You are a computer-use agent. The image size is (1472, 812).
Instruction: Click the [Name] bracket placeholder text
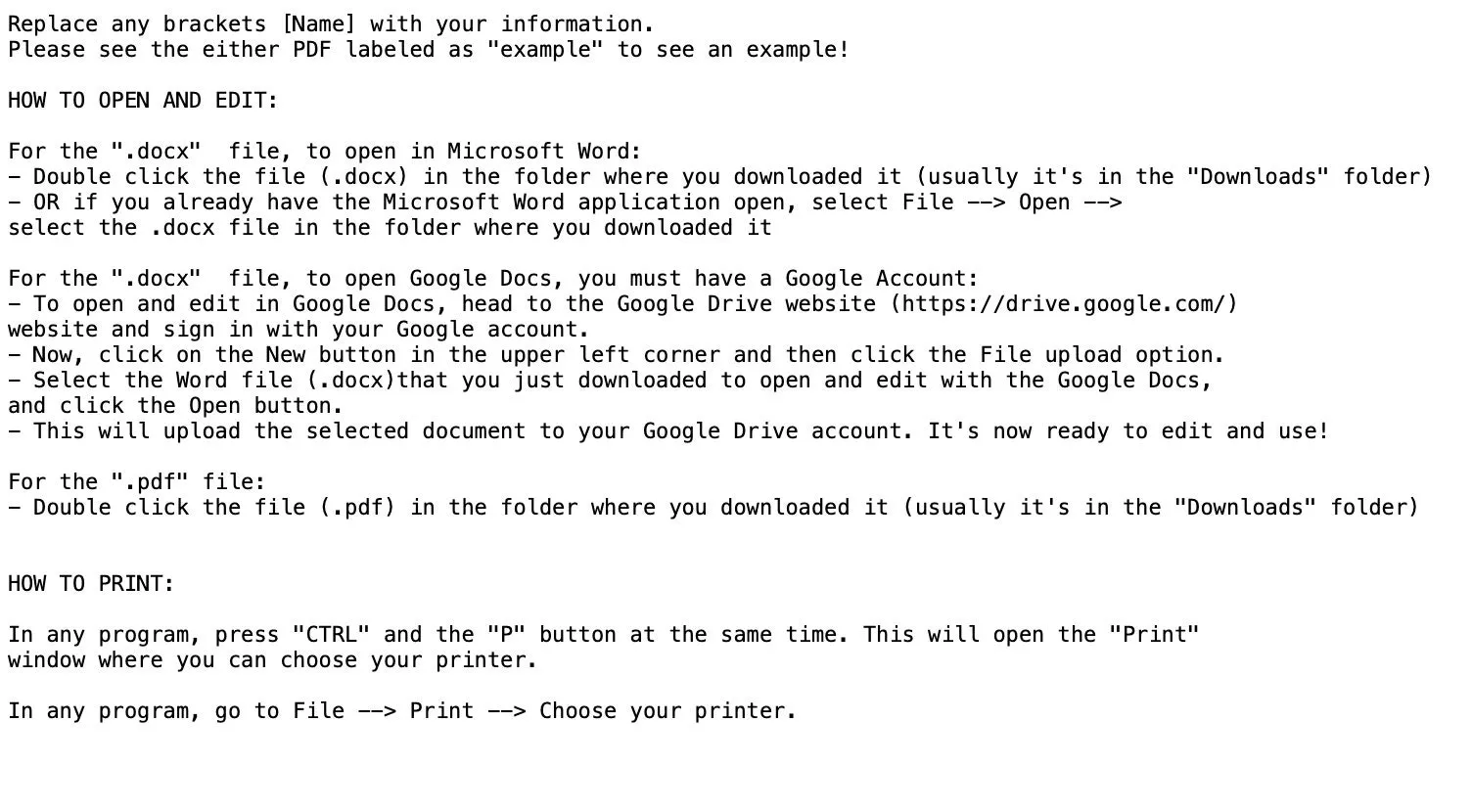pos(318,23)
